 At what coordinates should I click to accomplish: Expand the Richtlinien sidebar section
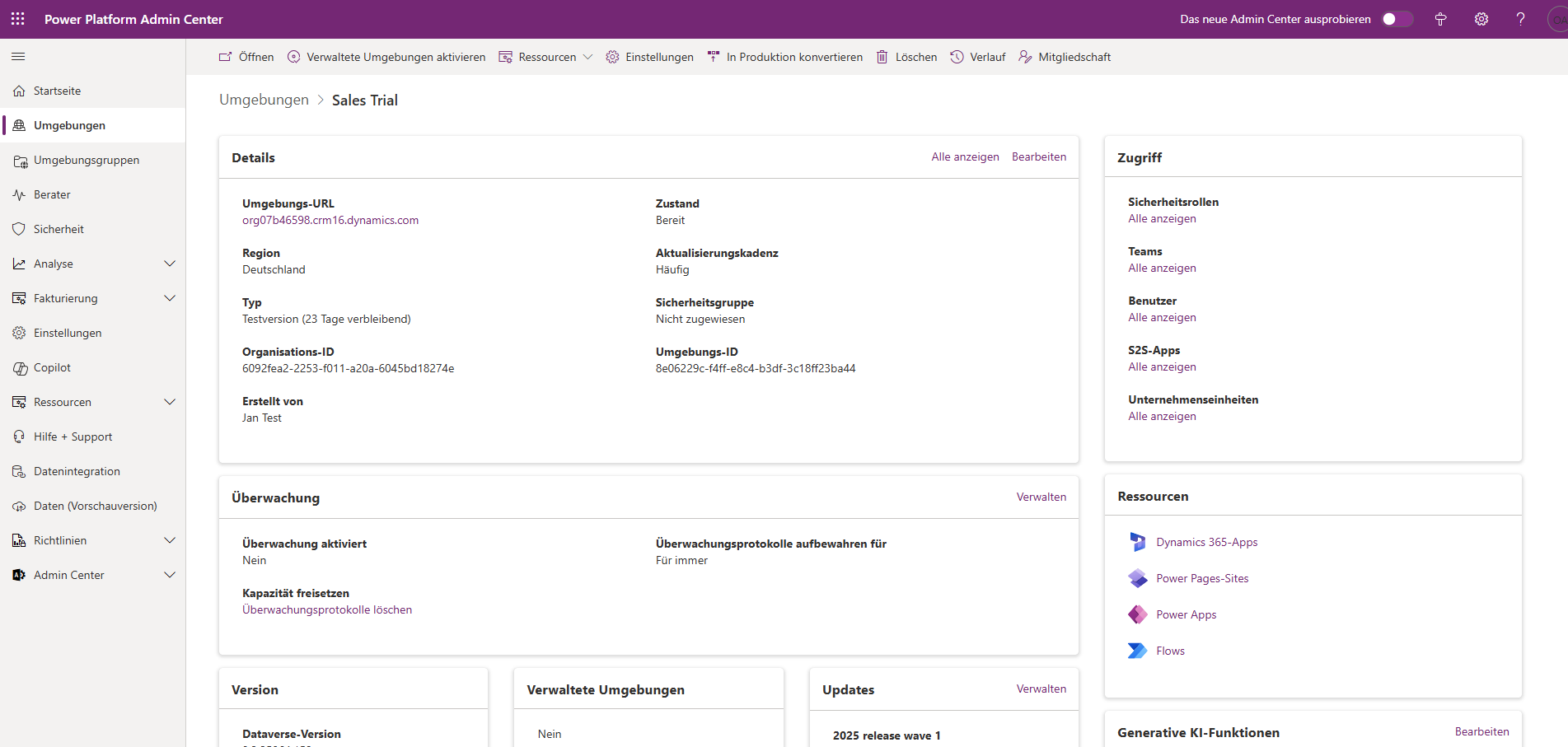(x=170, y=540)
